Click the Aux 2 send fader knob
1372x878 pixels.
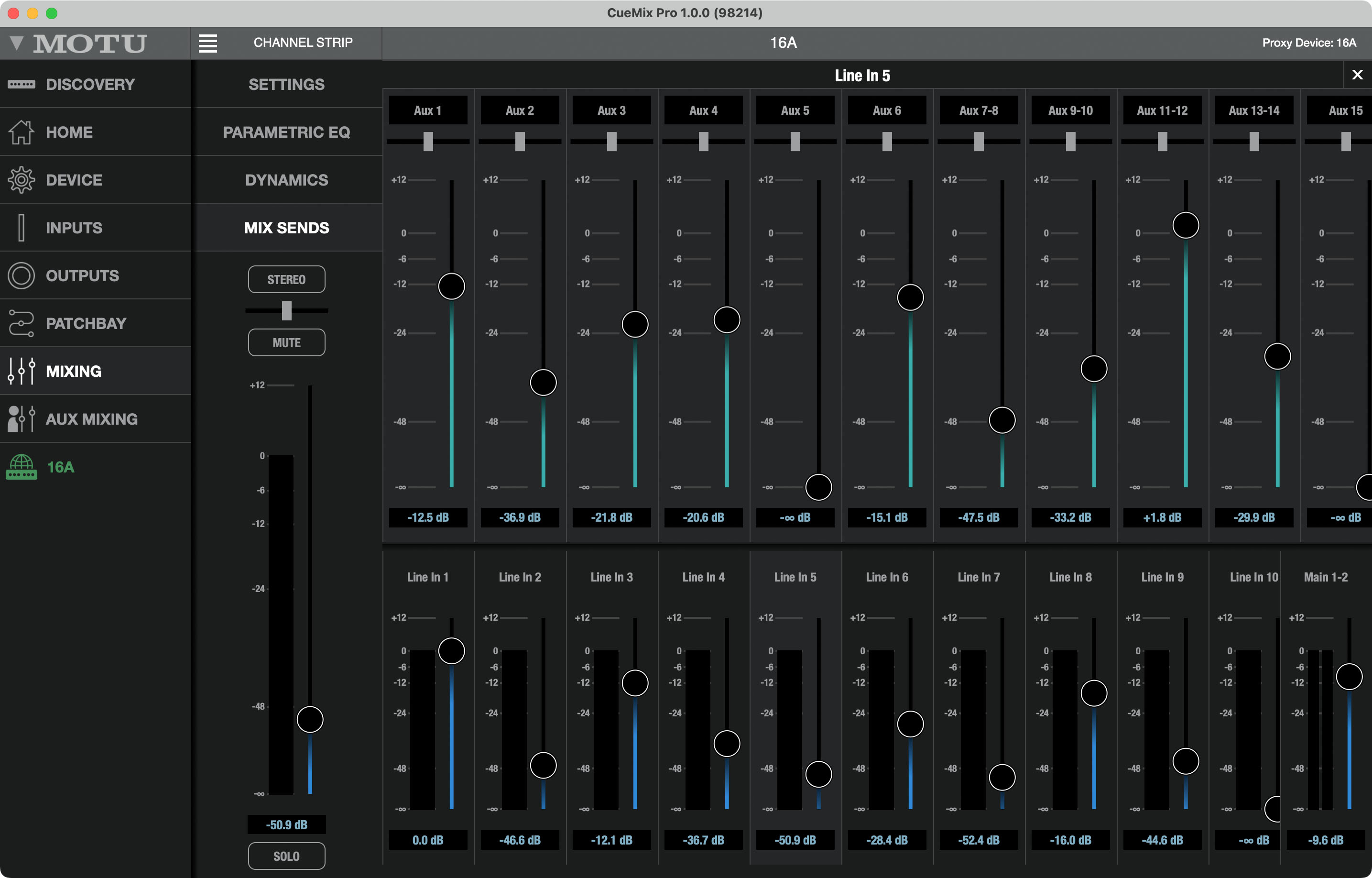point(543,383)
